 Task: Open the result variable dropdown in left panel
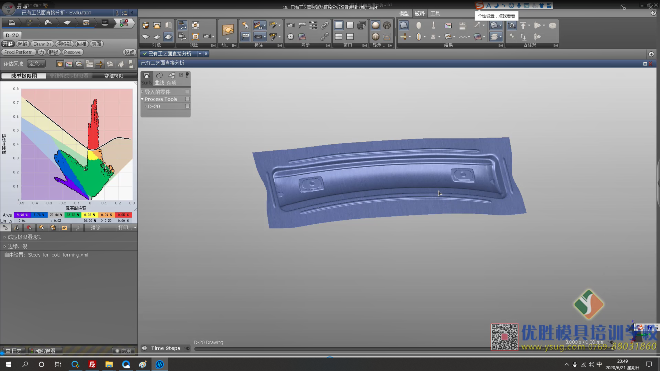37,64
